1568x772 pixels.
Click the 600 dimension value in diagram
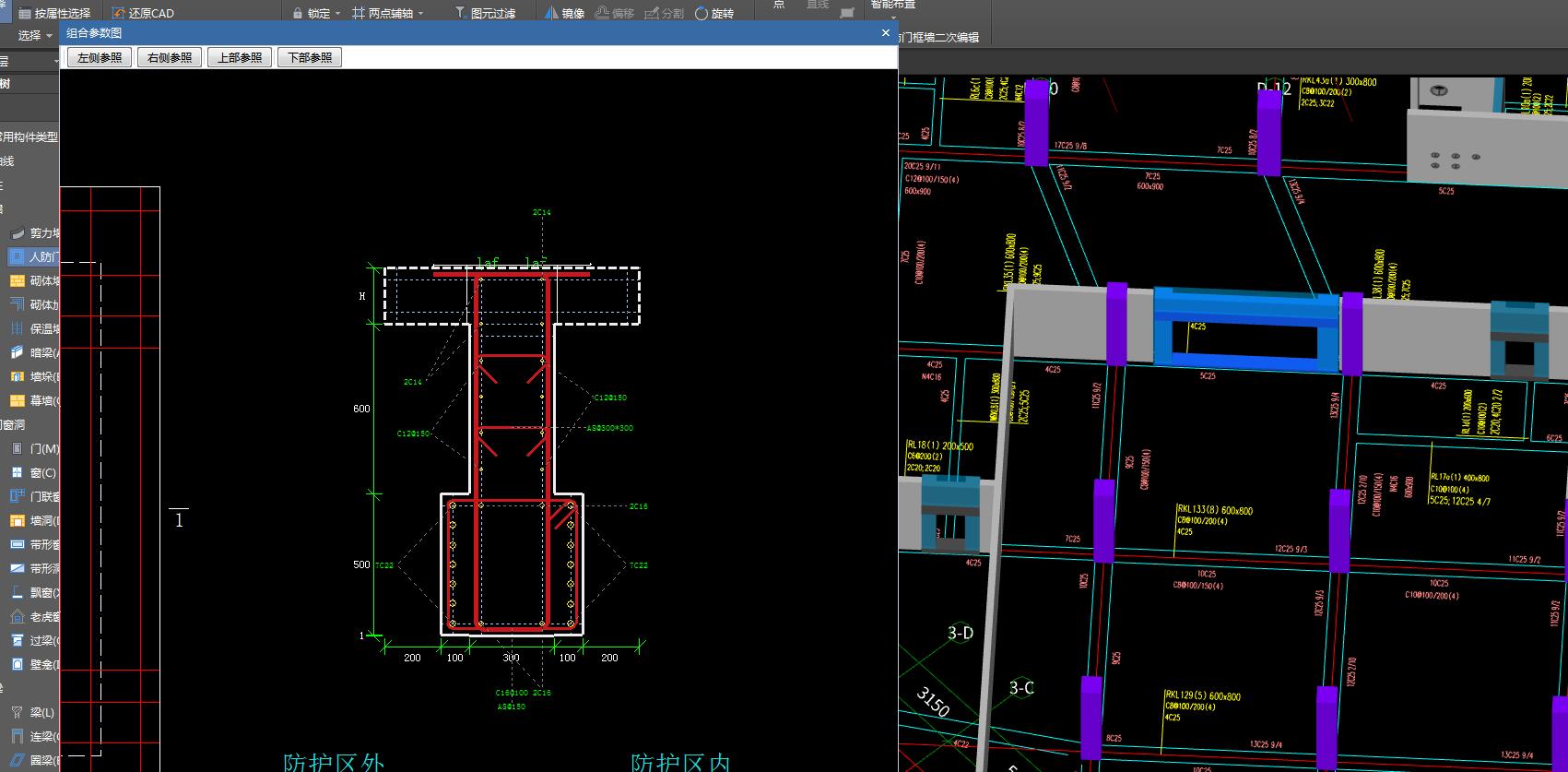click(x=361, y=410)
